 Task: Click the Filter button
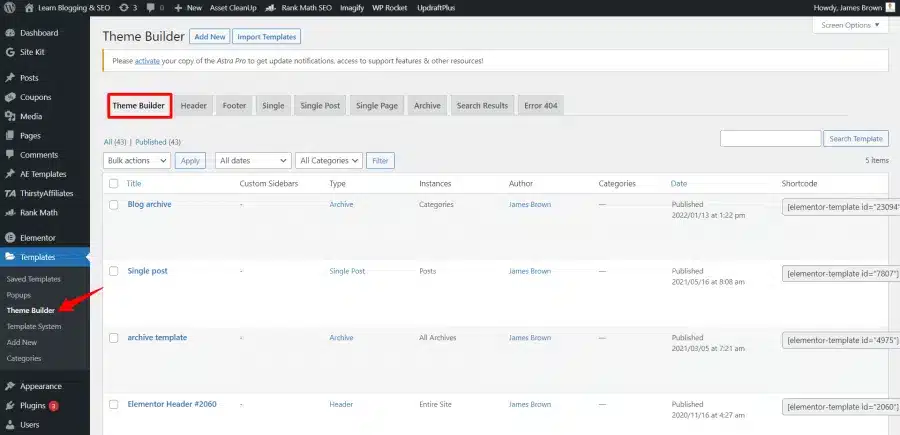coord(380,161)
